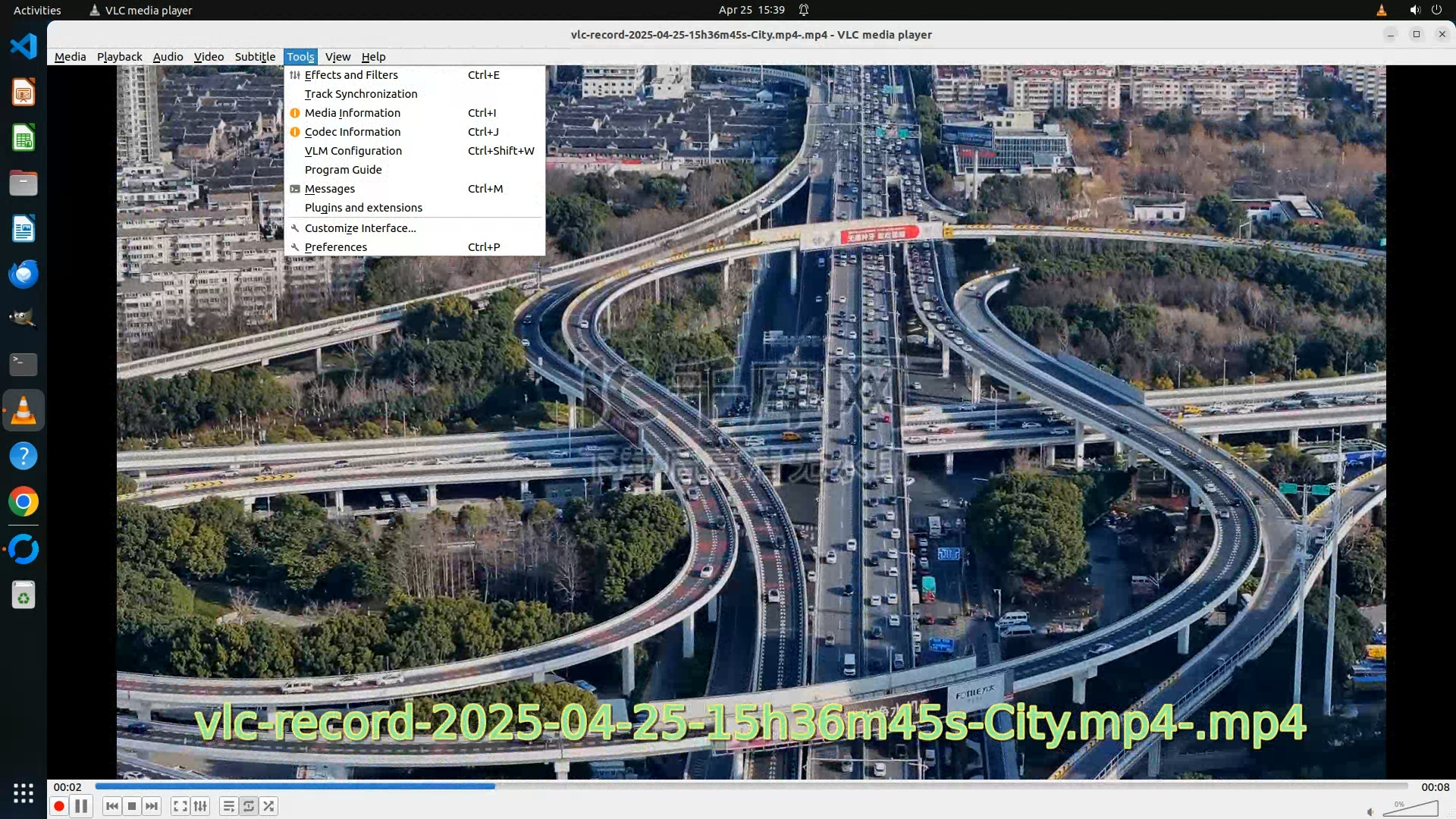This screenshot has height=819, width=1456.
Task: Expand the Playback menu
Action: pyautogui.click(x=119, y=57)
